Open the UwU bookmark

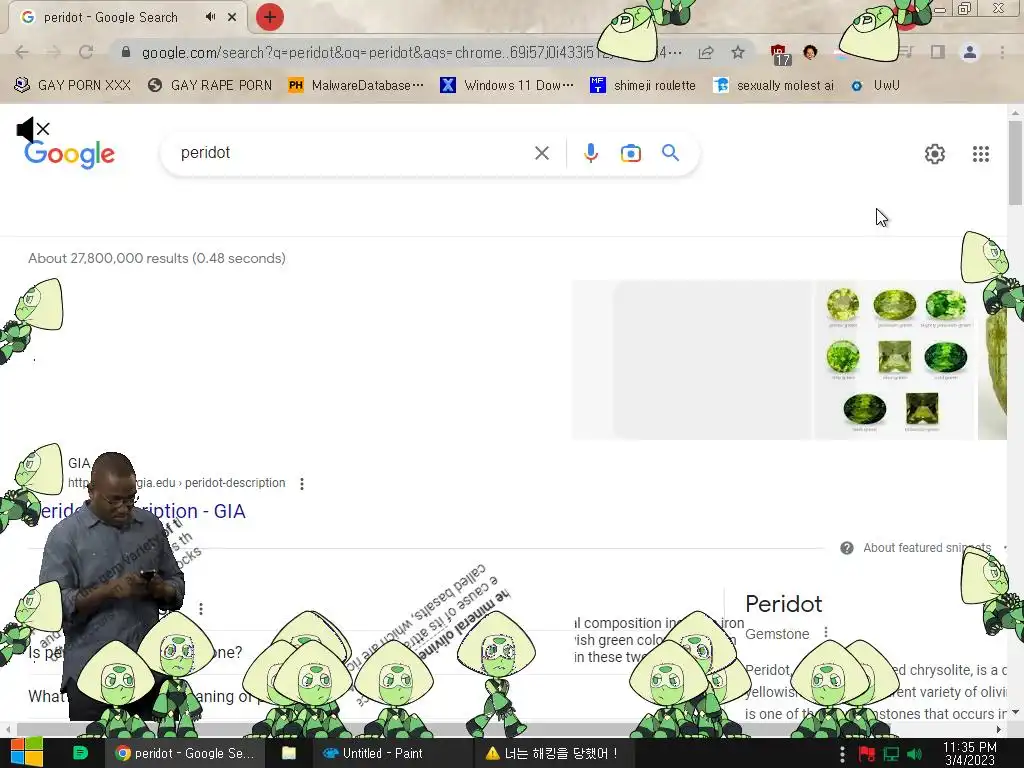874,85
